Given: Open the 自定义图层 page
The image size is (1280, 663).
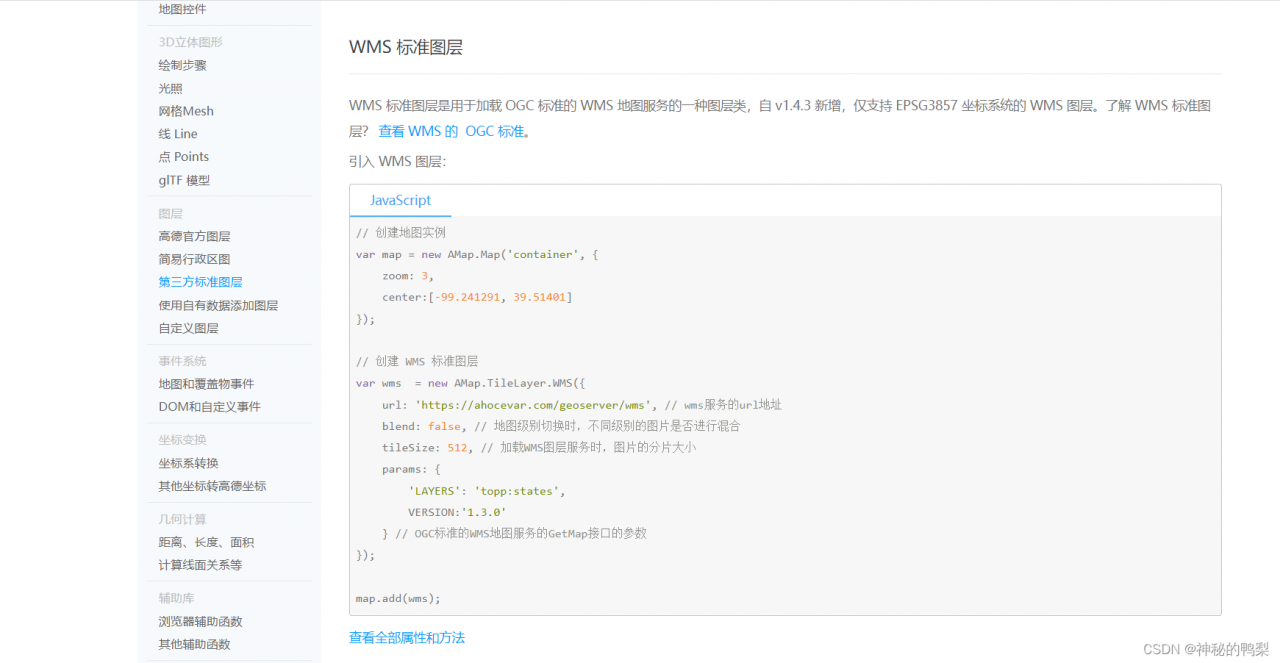Looking at the screenshot, I should coord(188,328).
